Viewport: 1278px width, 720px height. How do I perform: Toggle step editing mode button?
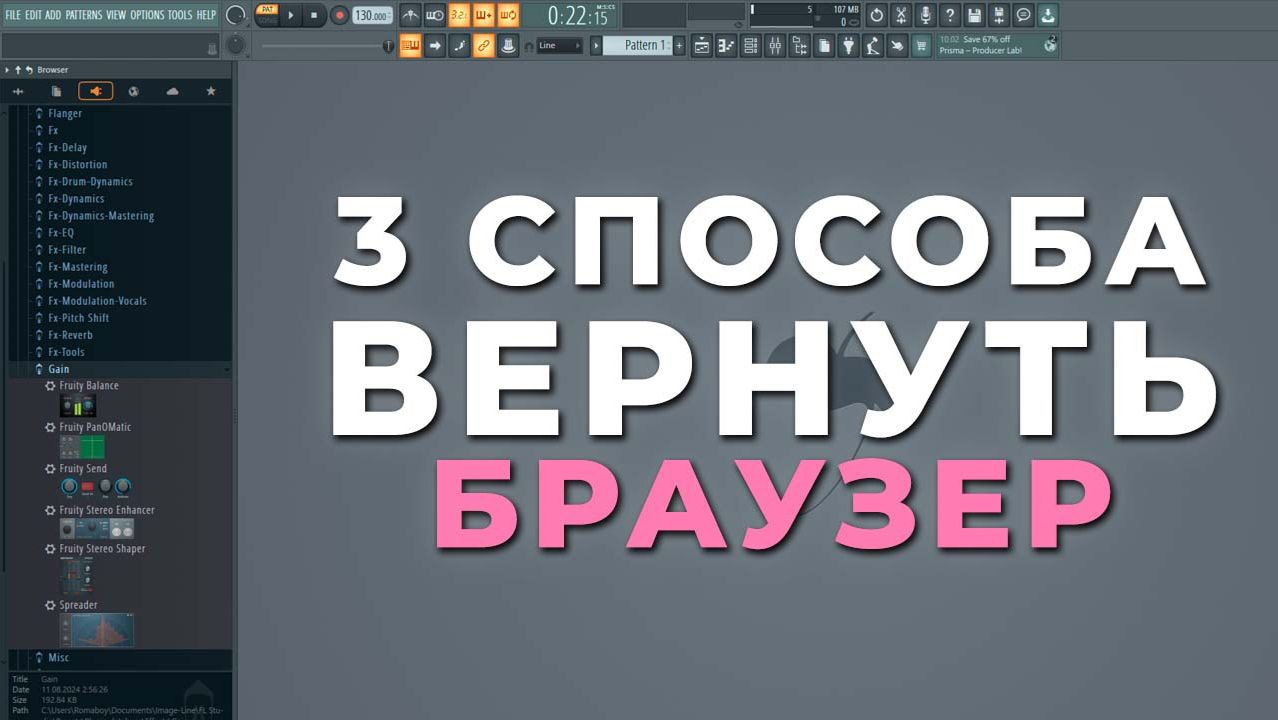tap(459, 45)
